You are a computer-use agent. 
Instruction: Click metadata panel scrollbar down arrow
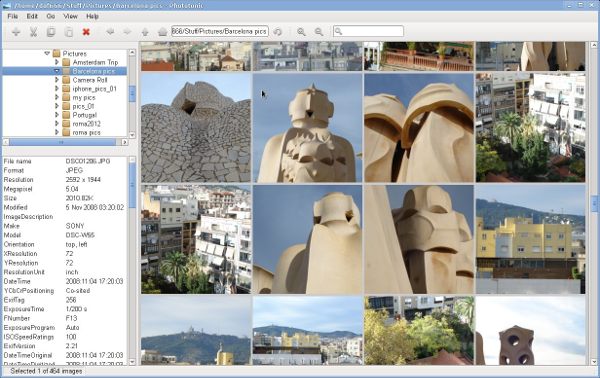coord(132,362)
